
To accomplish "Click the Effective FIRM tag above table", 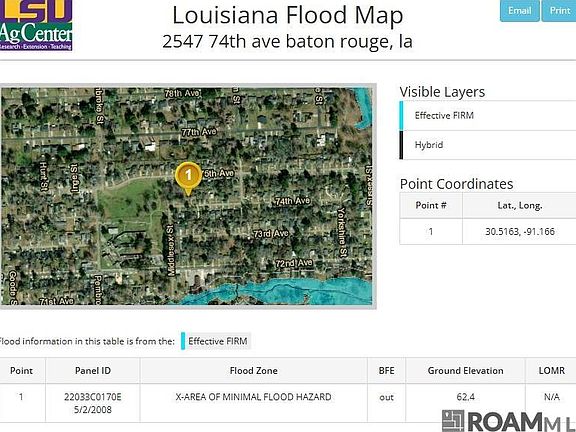I will [x=216, y=341].
